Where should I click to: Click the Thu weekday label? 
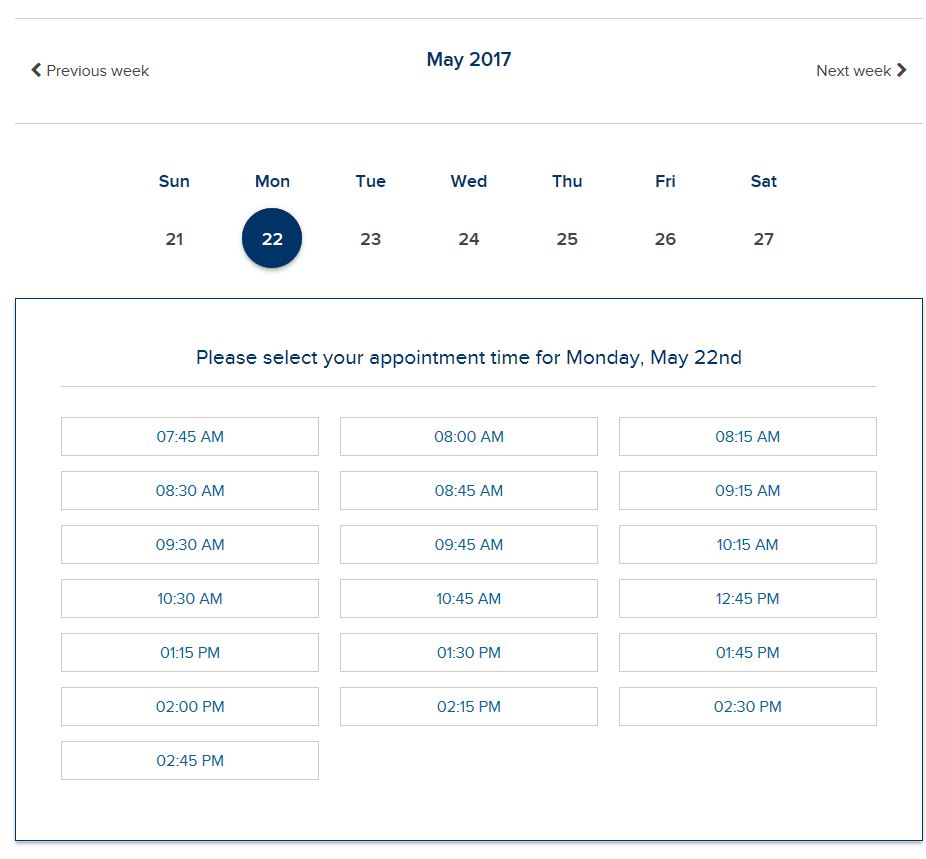(567, 181)
